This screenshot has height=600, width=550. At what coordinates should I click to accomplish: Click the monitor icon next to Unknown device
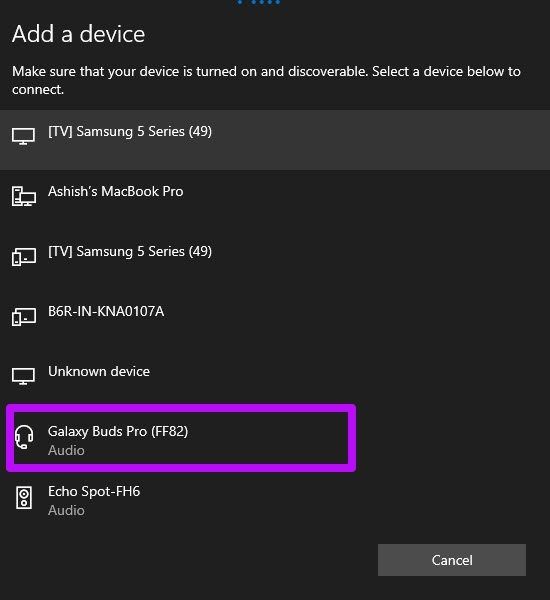(x=23, y=376)
